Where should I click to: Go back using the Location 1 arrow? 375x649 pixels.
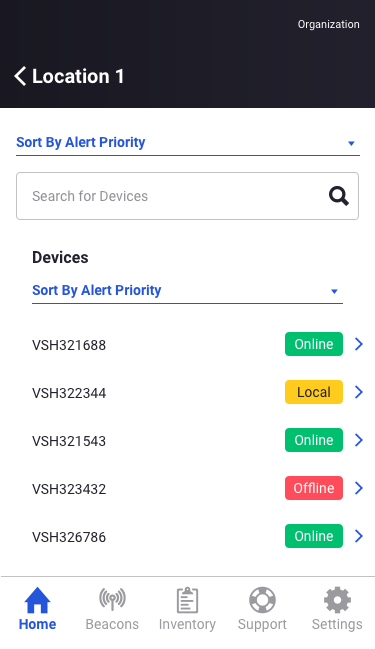(20, 76)
